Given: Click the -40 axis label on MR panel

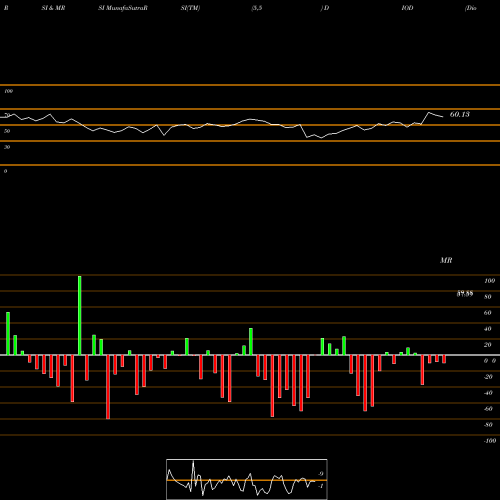Looking at the screenshot, I should tap(488, 393).
